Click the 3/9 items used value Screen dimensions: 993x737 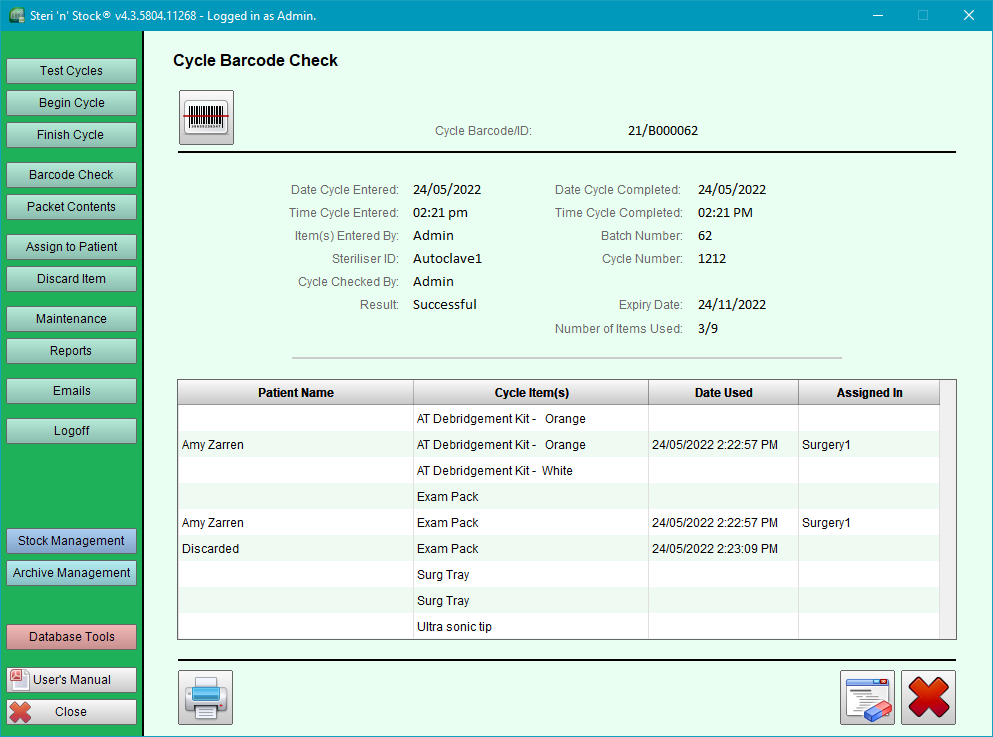pos(708,329)
